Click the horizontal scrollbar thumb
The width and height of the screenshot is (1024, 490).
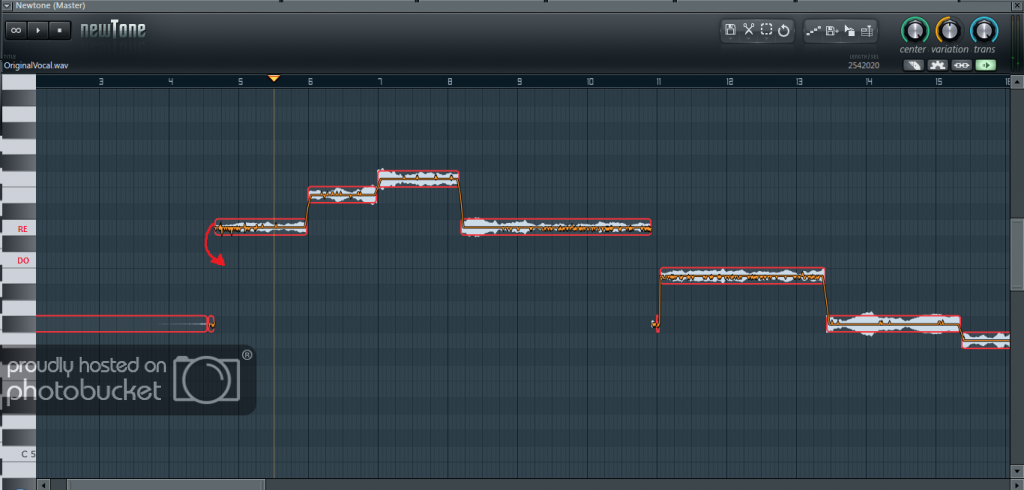pos(166,485)
